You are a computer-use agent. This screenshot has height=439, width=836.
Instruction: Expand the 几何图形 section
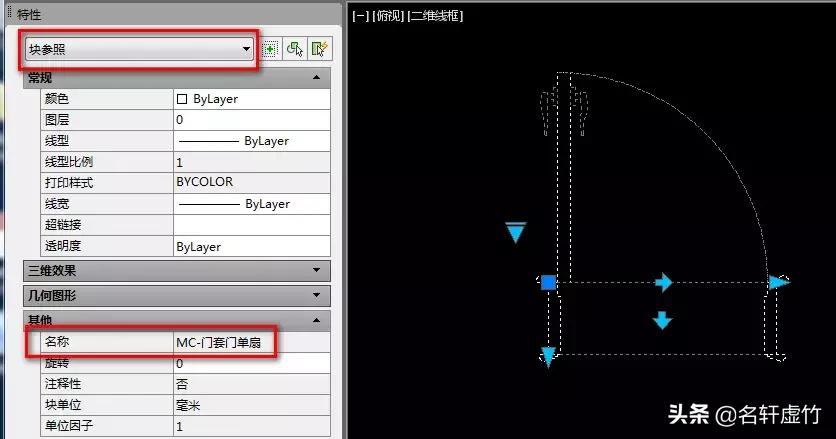[316, 295]
